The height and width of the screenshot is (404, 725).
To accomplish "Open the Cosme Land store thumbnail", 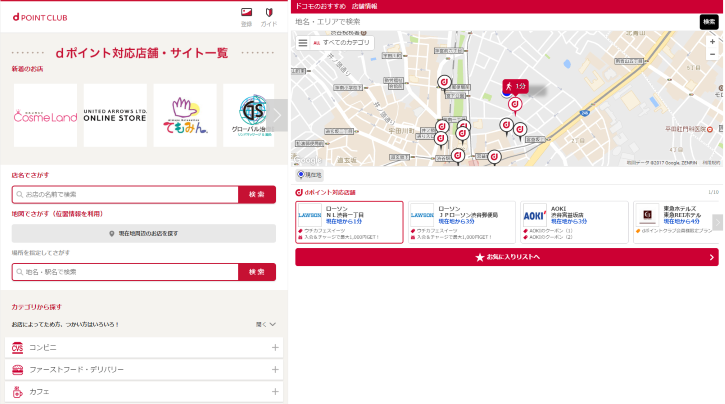I will pyautogui.click(x=45, y=116).
